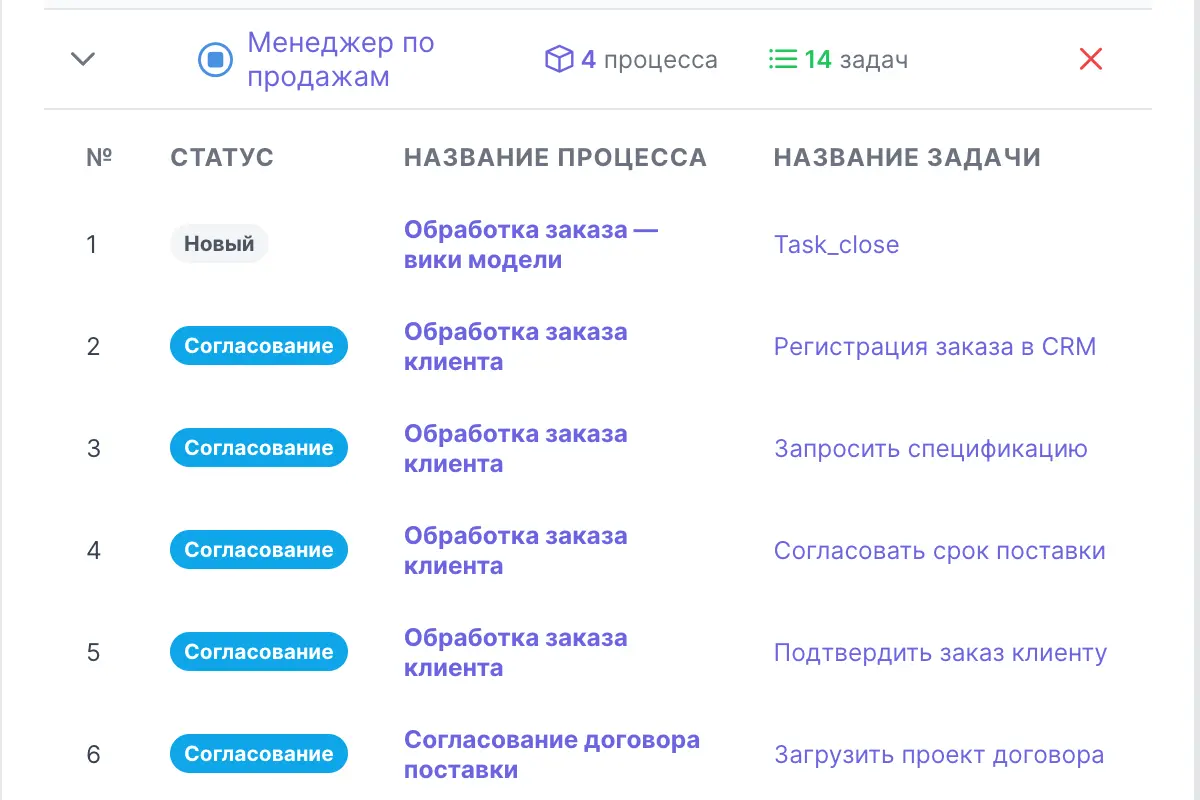This screenshot has height=800, width=1200.
Task: Remove role with the red X icon
Action: pos(1091,59)
